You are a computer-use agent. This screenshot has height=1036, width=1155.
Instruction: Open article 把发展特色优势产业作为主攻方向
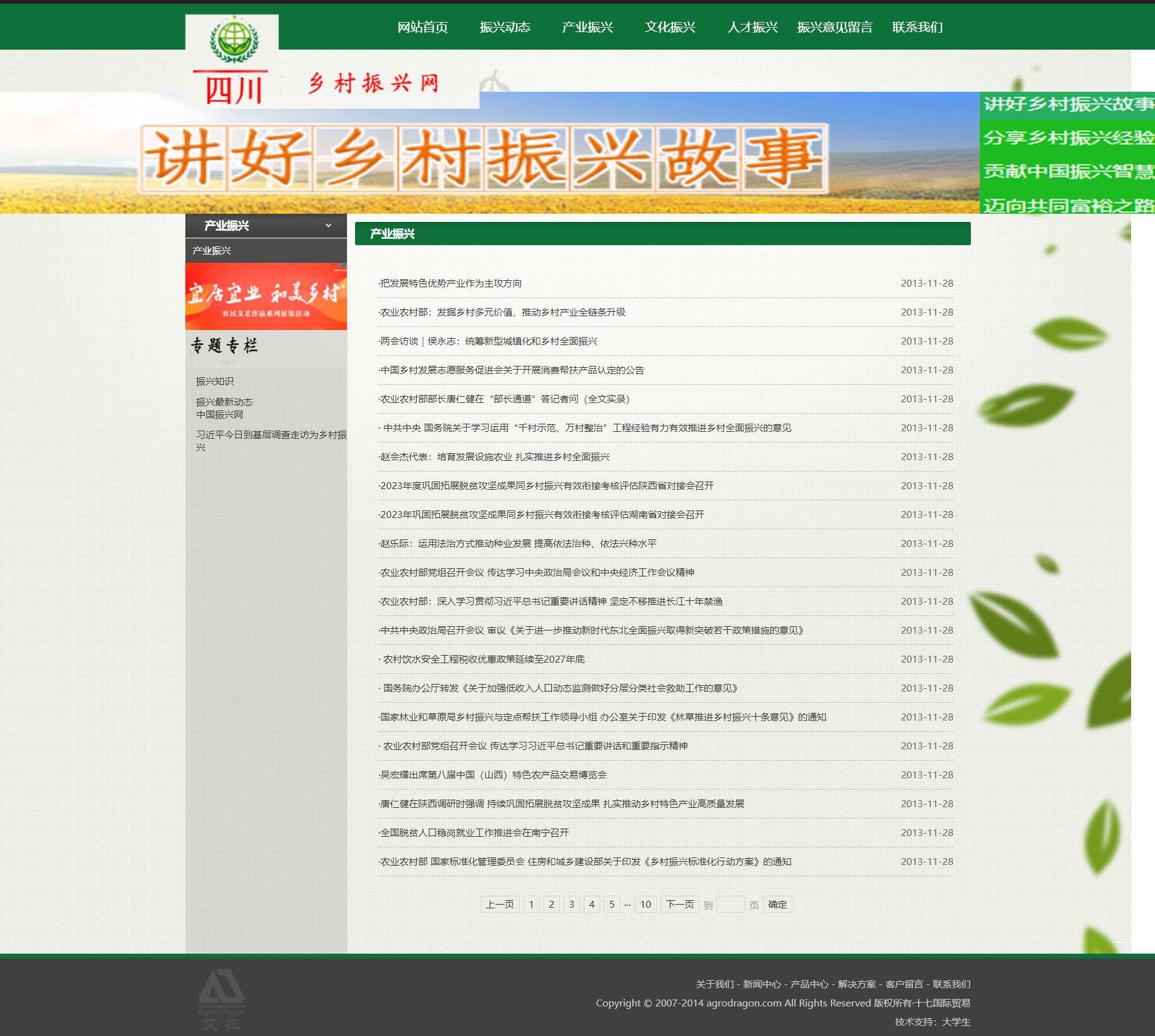click(451, 284)
